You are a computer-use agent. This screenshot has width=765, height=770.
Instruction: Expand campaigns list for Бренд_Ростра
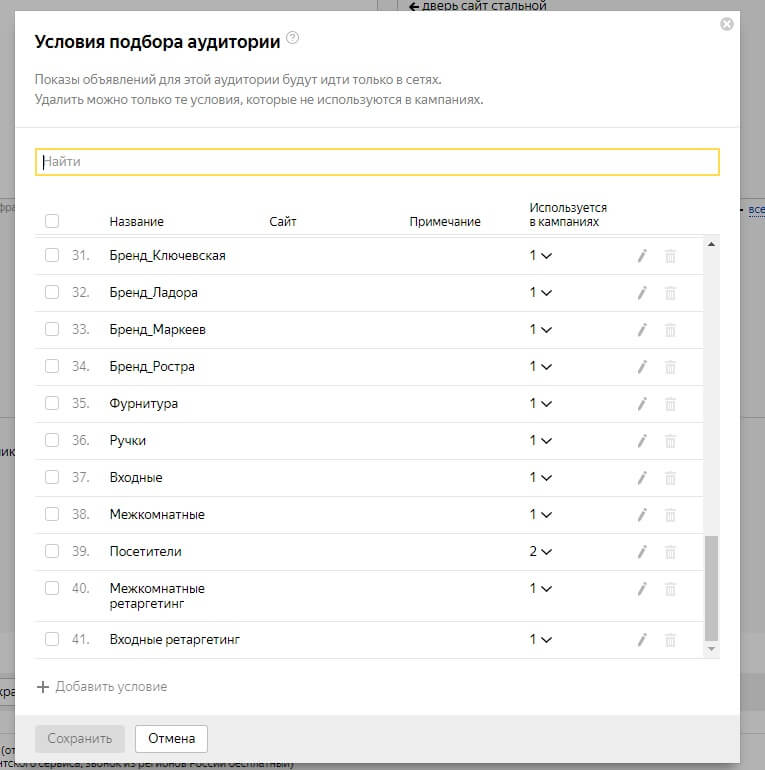click(541, 367)
